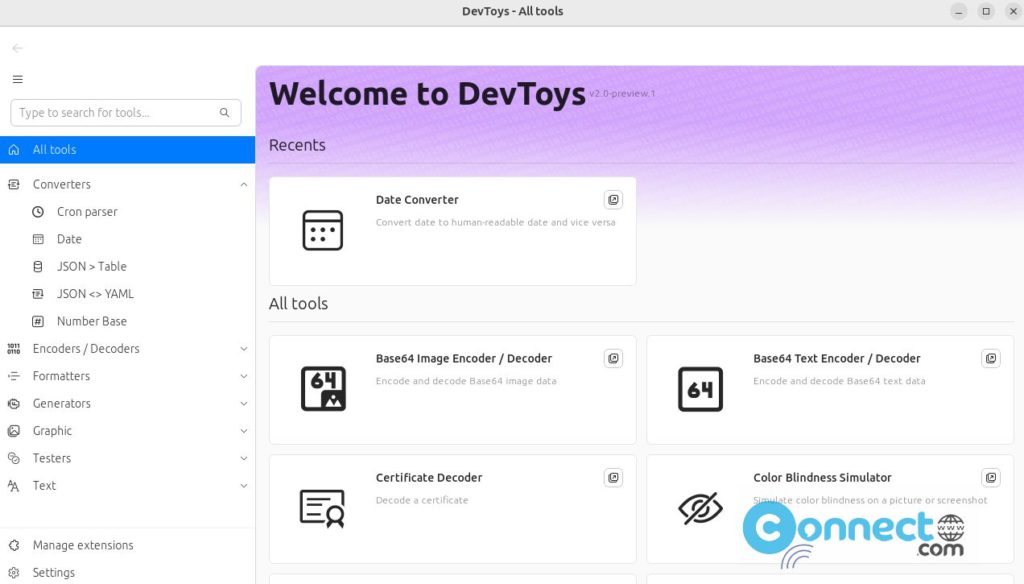Click the Number Base hash icon
The height and width of the screenshot is (584, 1024).
click(38, 321)
